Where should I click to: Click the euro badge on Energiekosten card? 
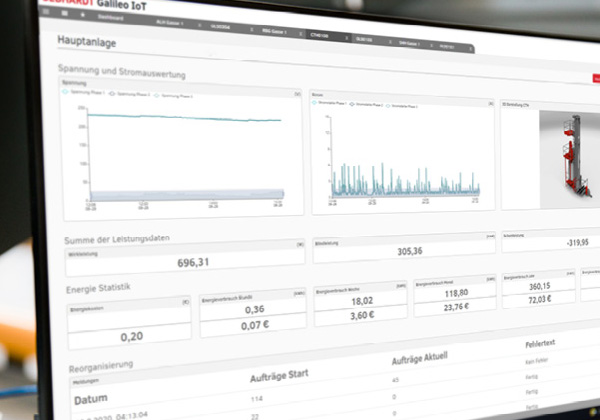pyautogui.click(x=187, y=300)
